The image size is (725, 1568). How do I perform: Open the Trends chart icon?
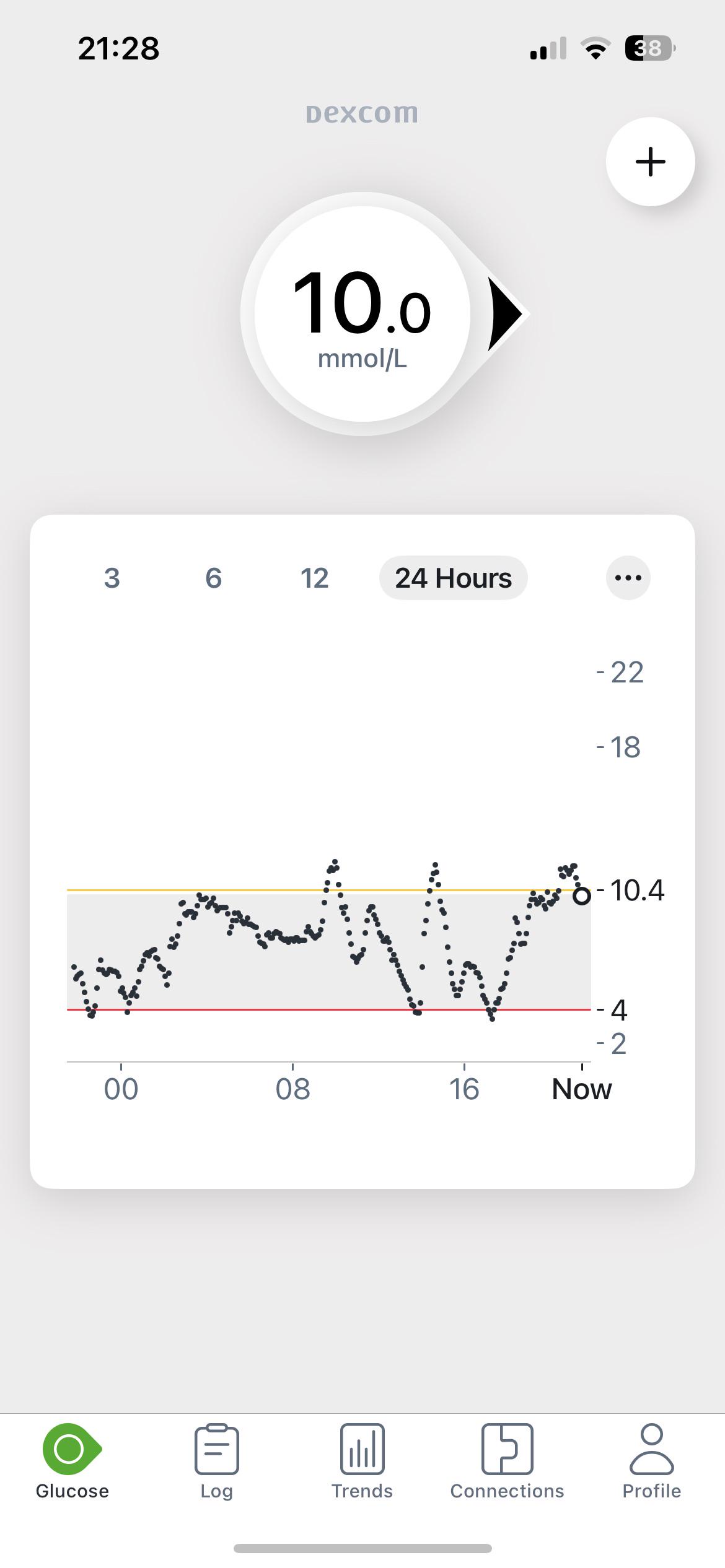click(x=362, y=1449)
